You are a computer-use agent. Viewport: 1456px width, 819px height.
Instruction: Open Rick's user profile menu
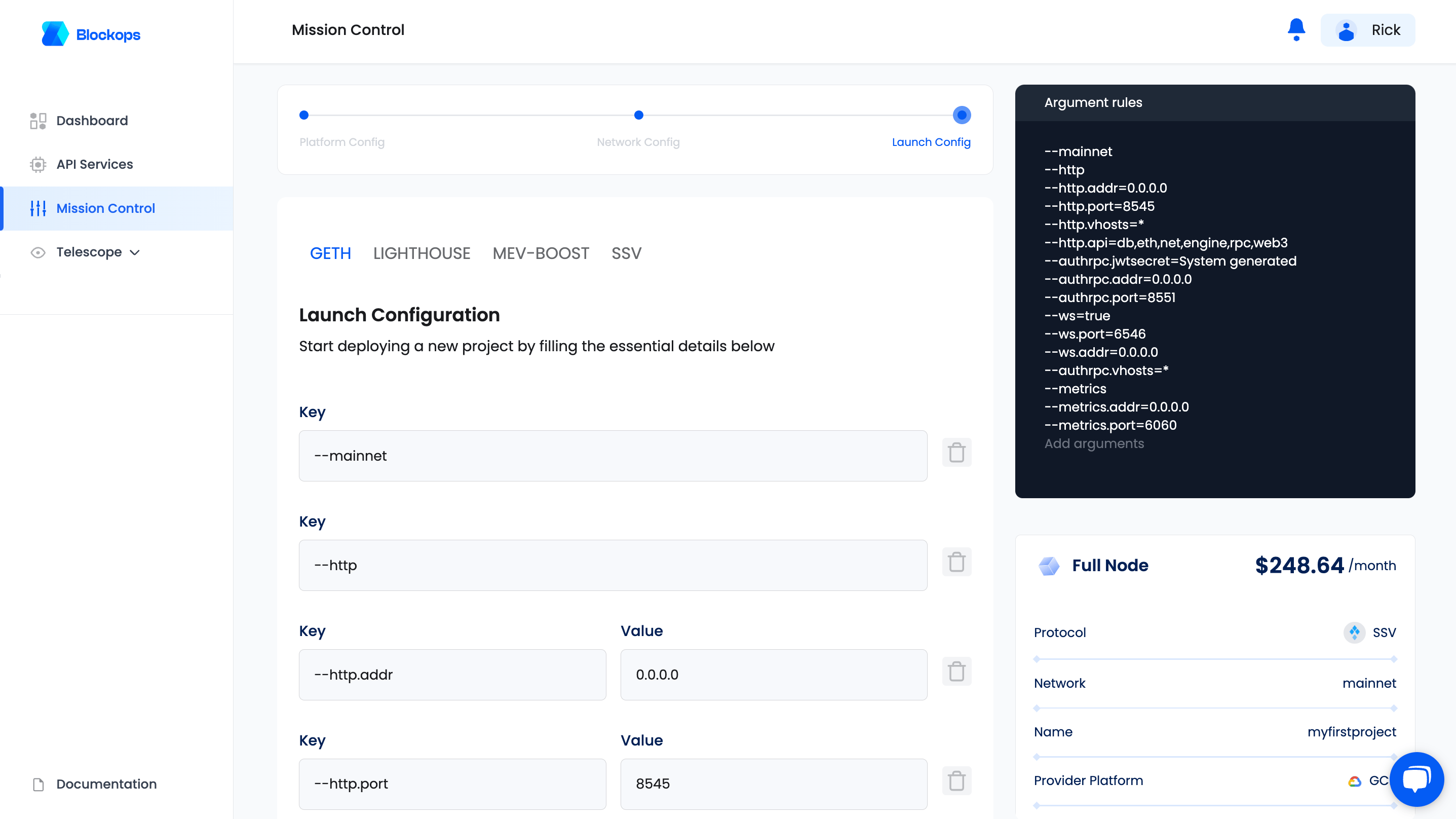pos(1368,30)
